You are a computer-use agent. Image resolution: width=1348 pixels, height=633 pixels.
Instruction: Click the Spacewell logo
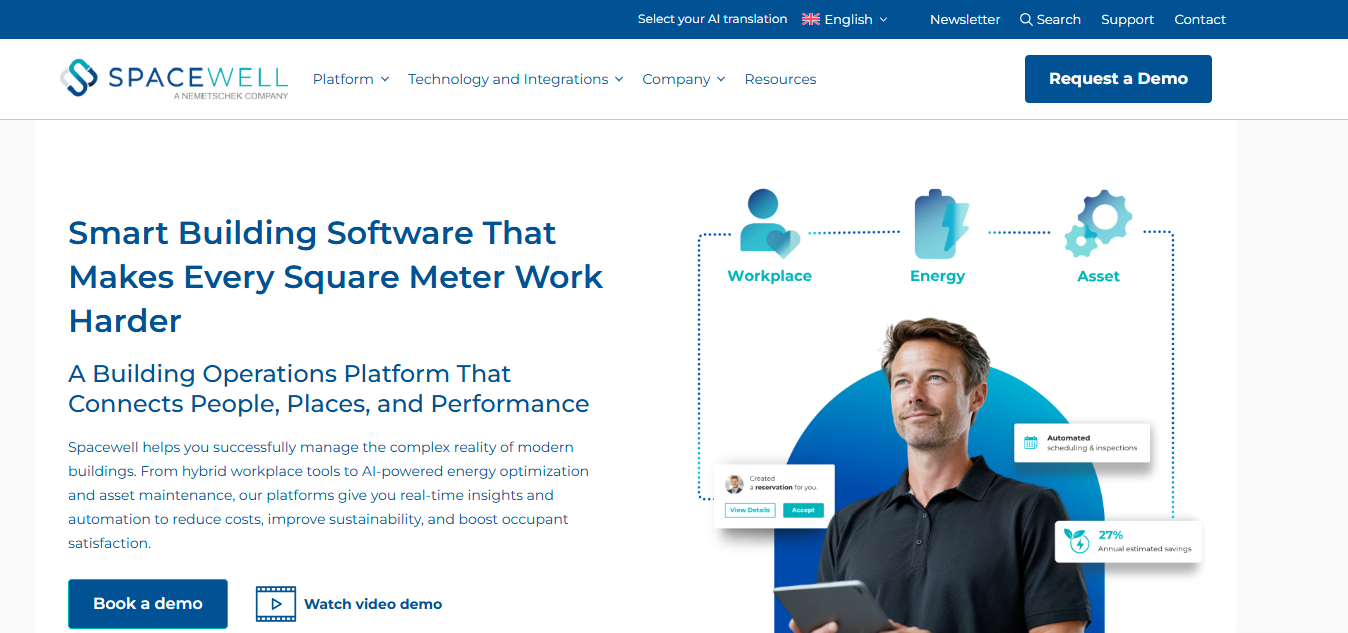(174, 79)
